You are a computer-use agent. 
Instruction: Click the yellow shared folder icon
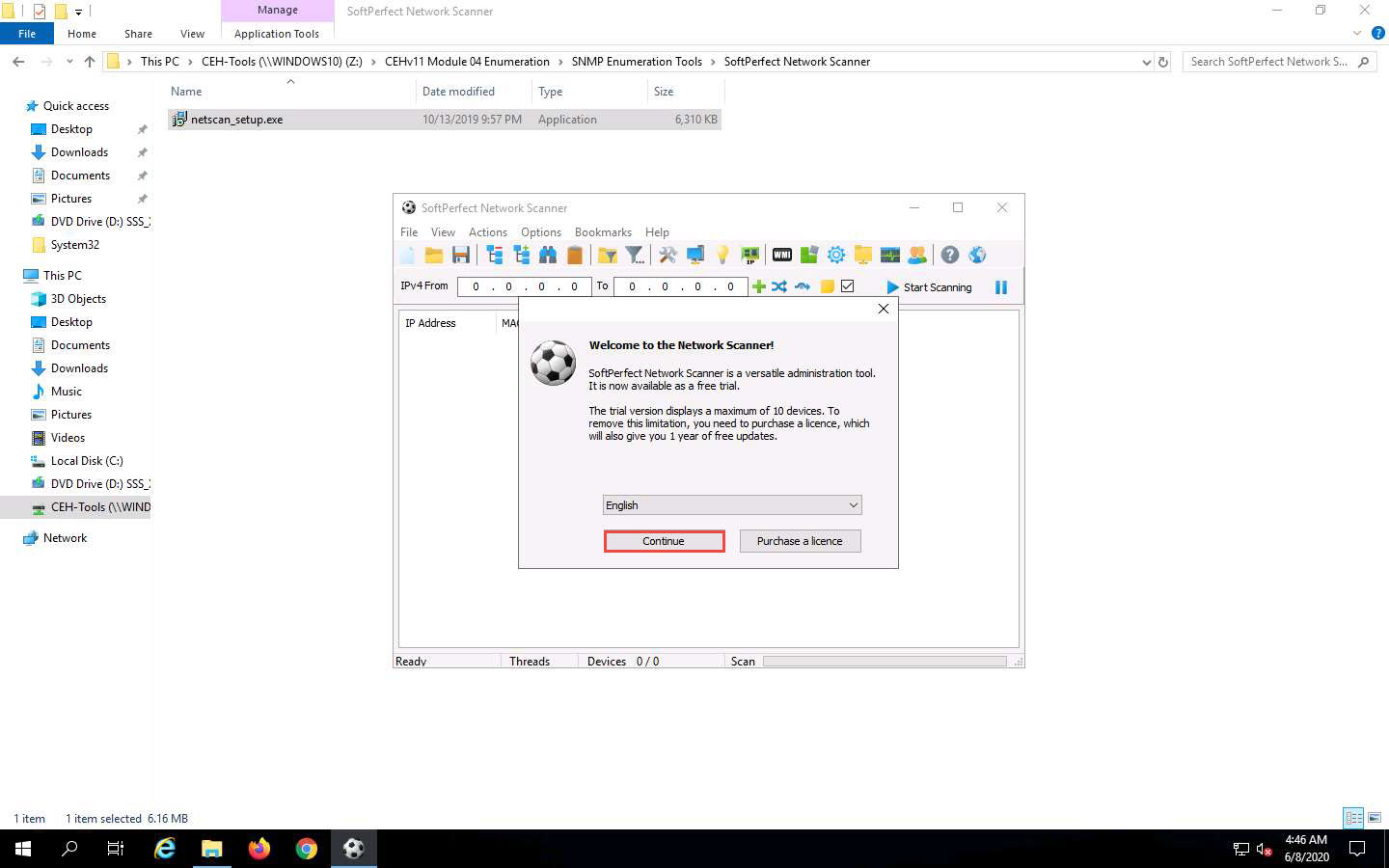point(863,255)
